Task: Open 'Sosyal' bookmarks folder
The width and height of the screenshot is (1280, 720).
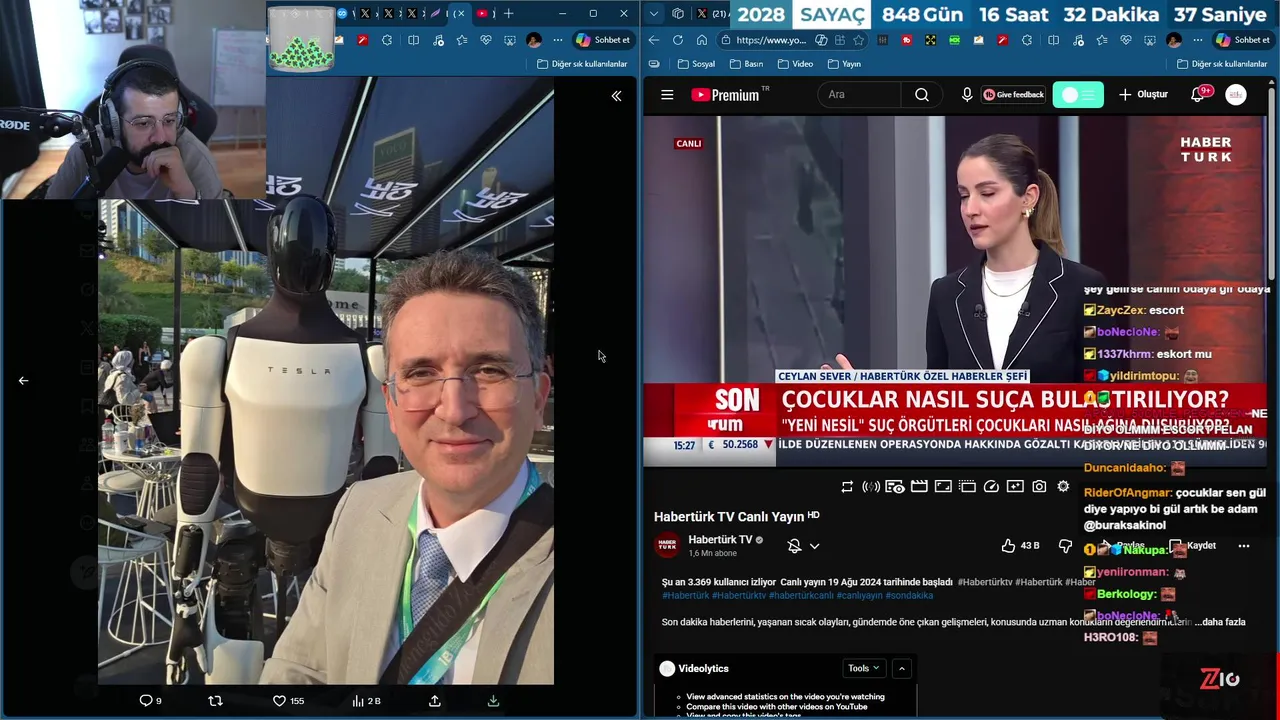Action: pos(696,64)
